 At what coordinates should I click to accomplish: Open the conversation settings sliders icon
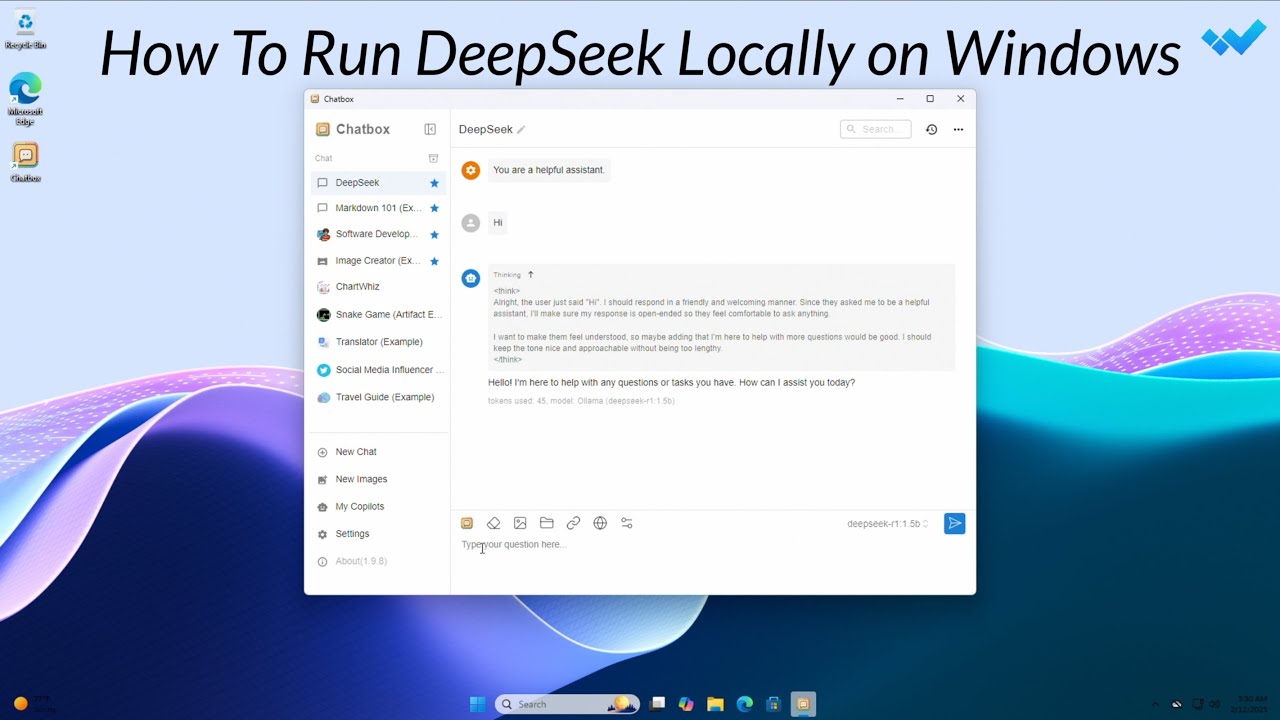[627, 523]
